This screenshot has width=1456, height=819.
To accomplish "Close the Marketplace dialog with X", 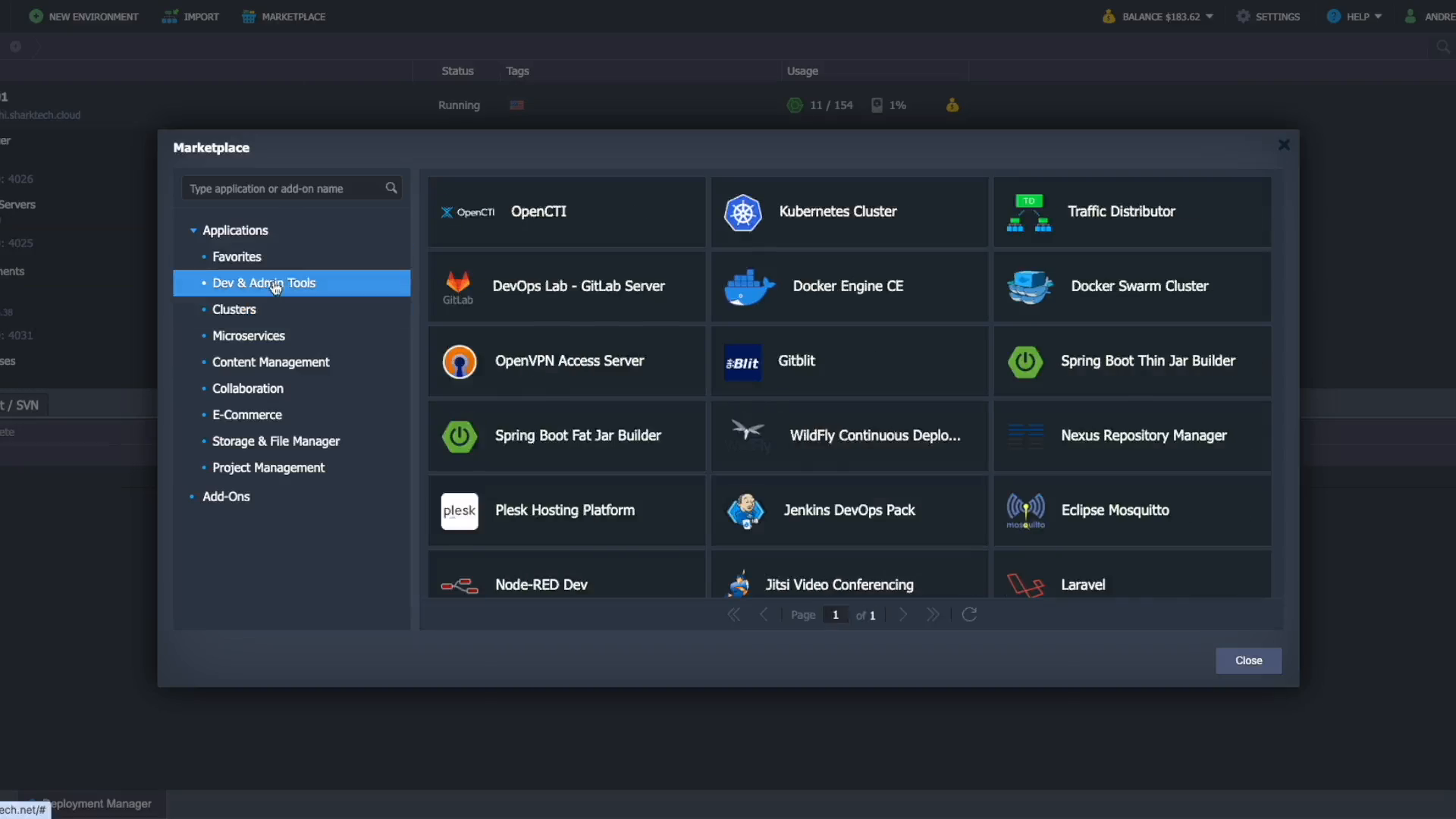I will tap(1284, 145).
